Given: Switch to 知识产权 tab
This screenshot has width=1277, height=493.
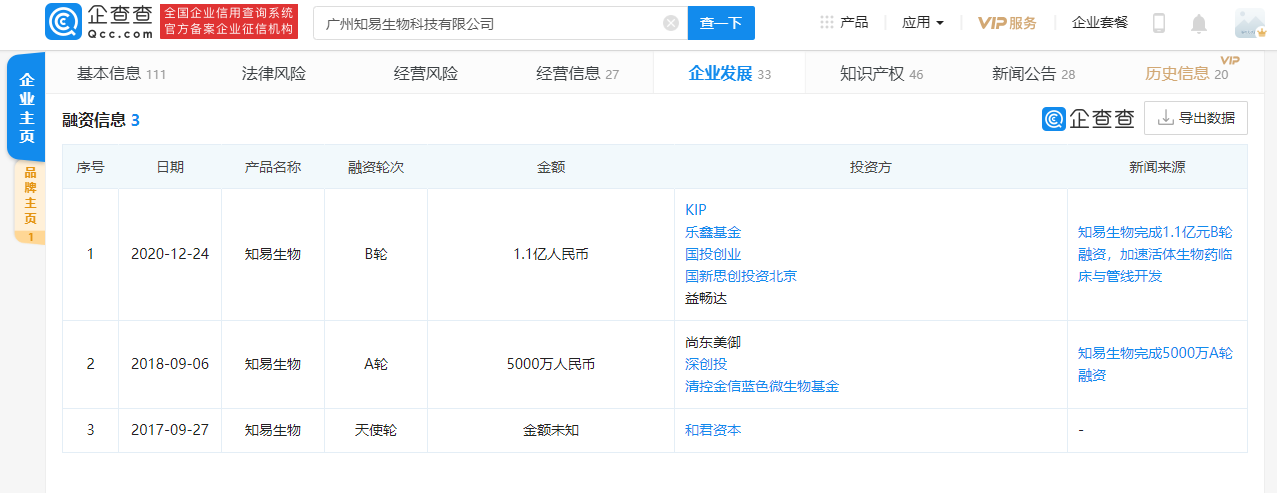Looking at the screenshot, I should tap(882, 73).
